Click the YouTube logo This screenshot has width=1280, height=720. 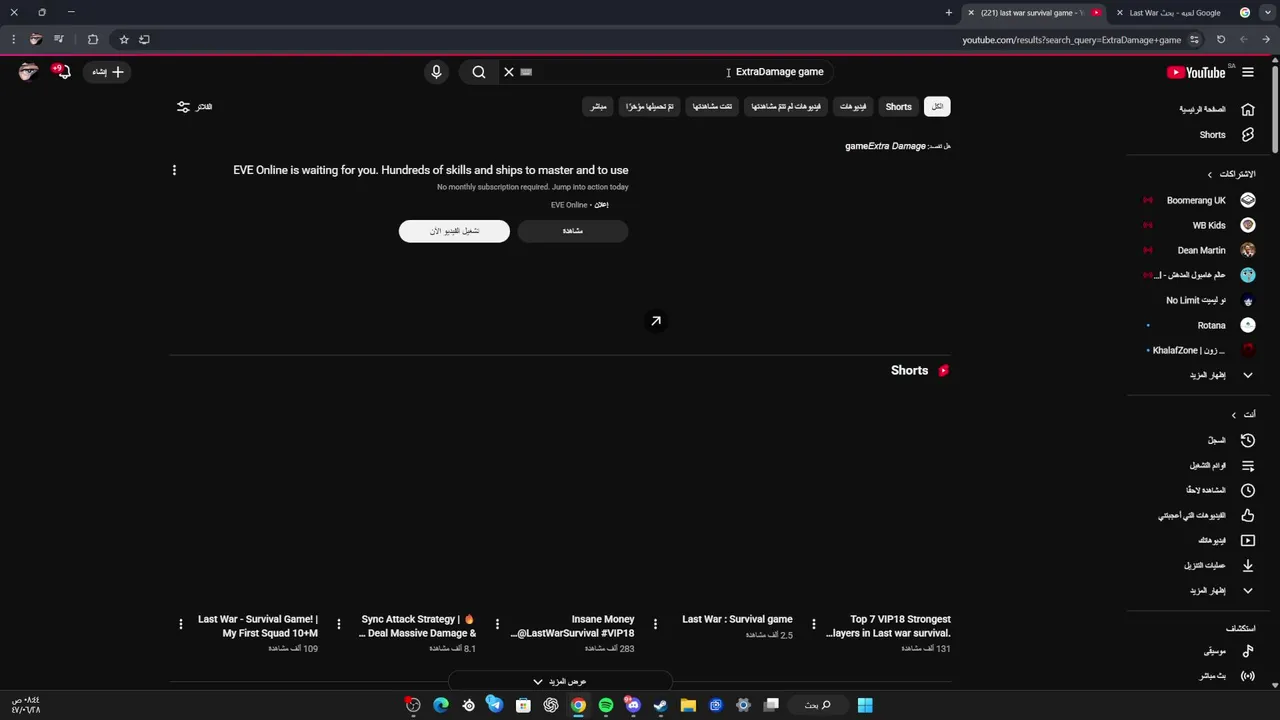[x=1197, y=72]
